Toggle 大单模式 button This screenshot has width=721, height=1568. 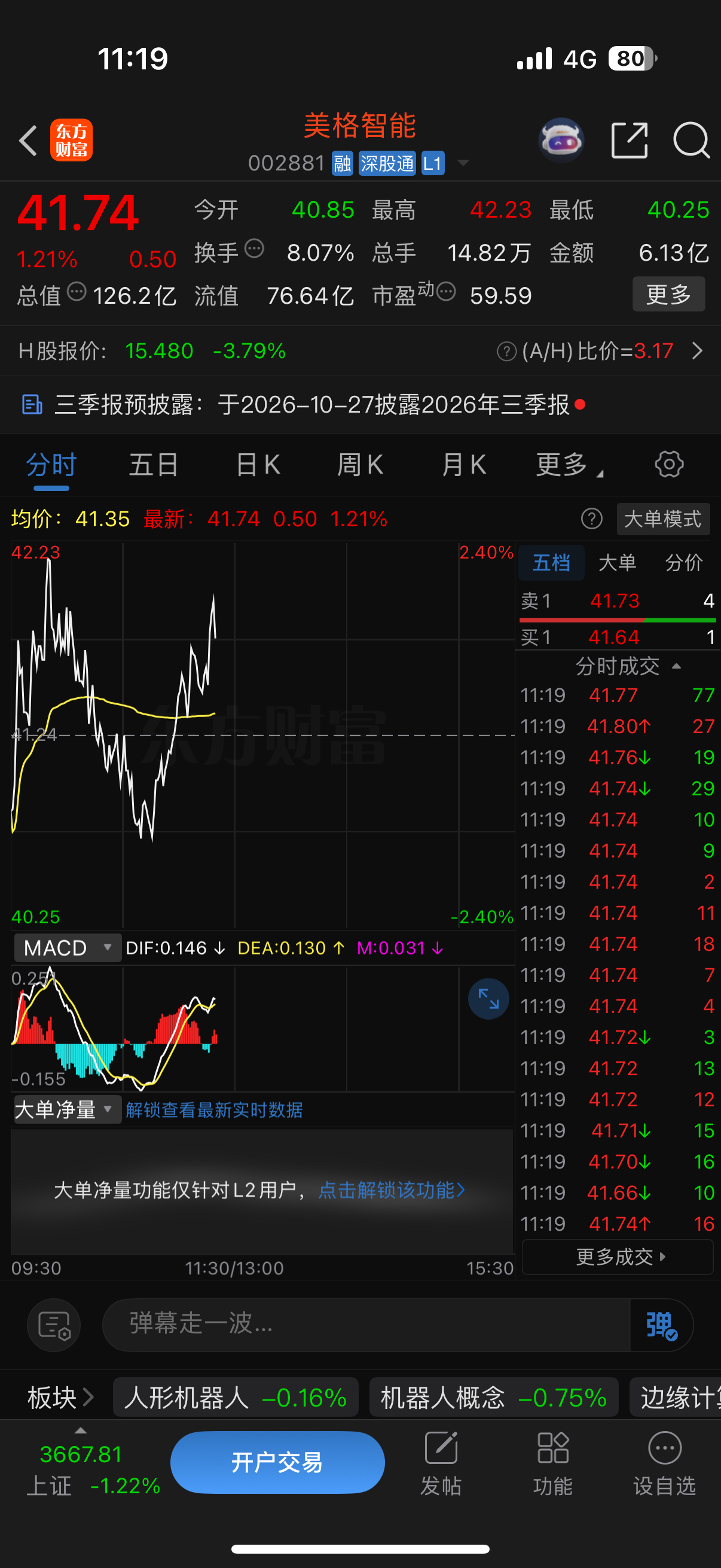[x=662, y=519]
